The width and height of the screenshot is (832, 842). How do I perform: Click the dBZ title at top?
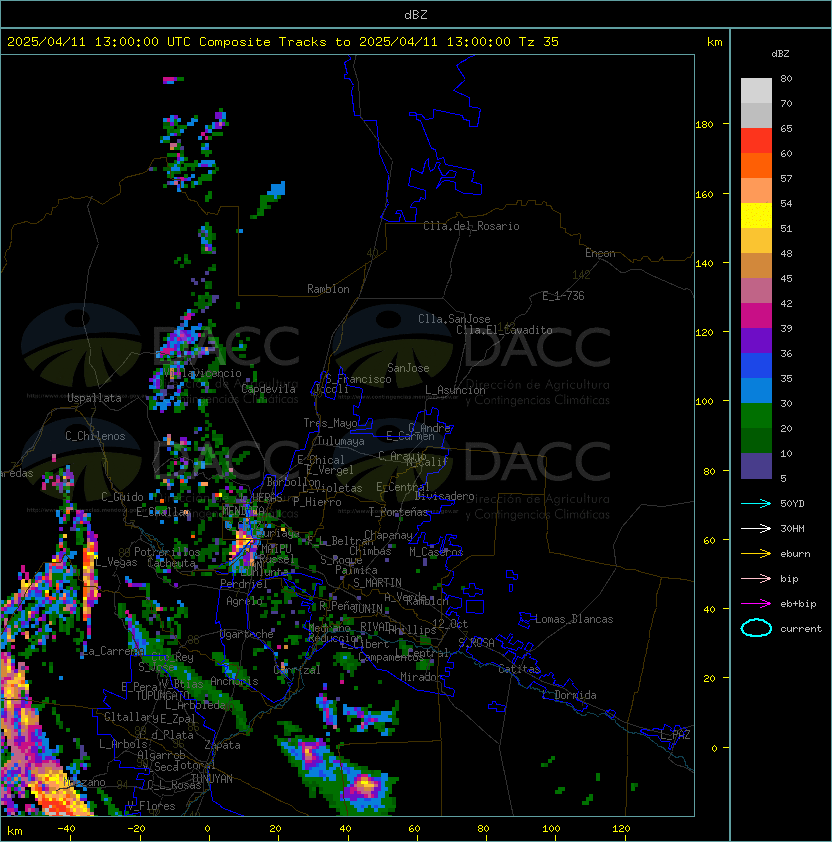click(416, 14)
